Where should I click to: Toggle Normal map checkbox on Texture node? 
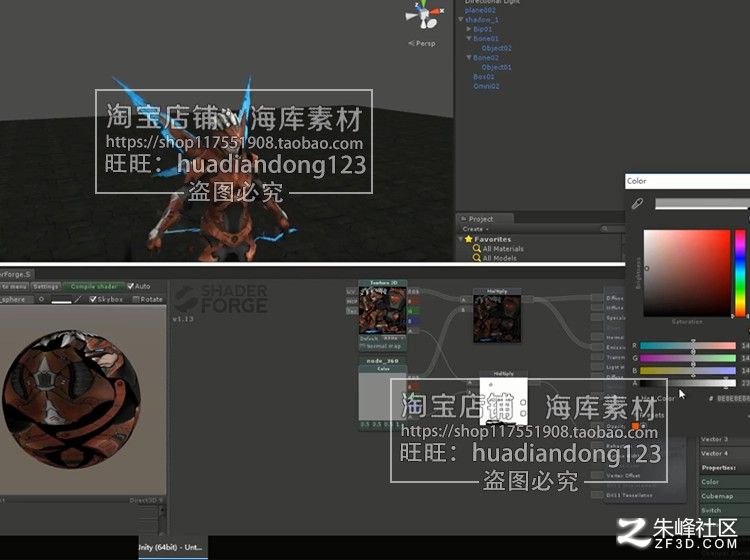pyautogui.click(x=362, y=346)
